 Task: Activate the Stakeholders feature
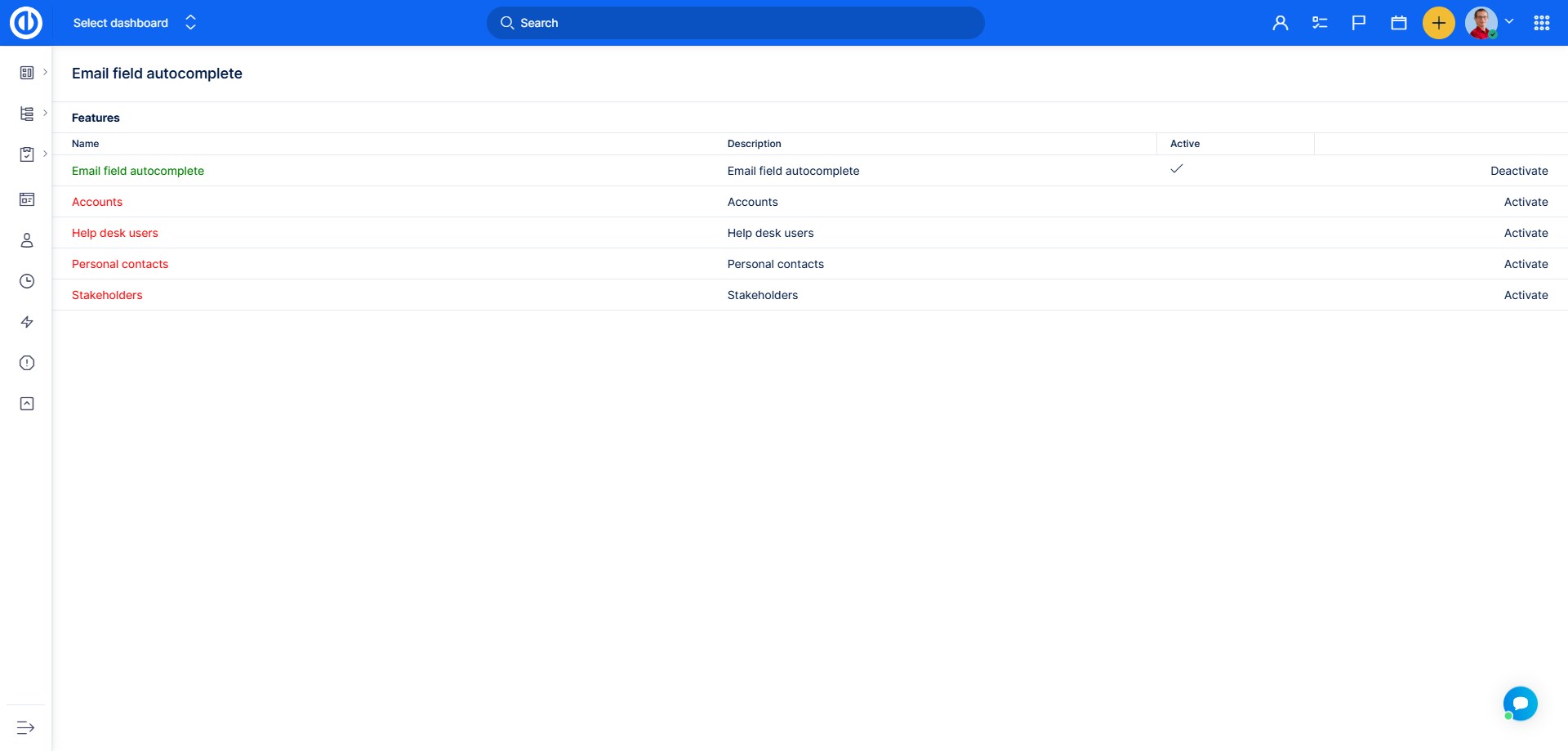click(x=1526, y=295)
